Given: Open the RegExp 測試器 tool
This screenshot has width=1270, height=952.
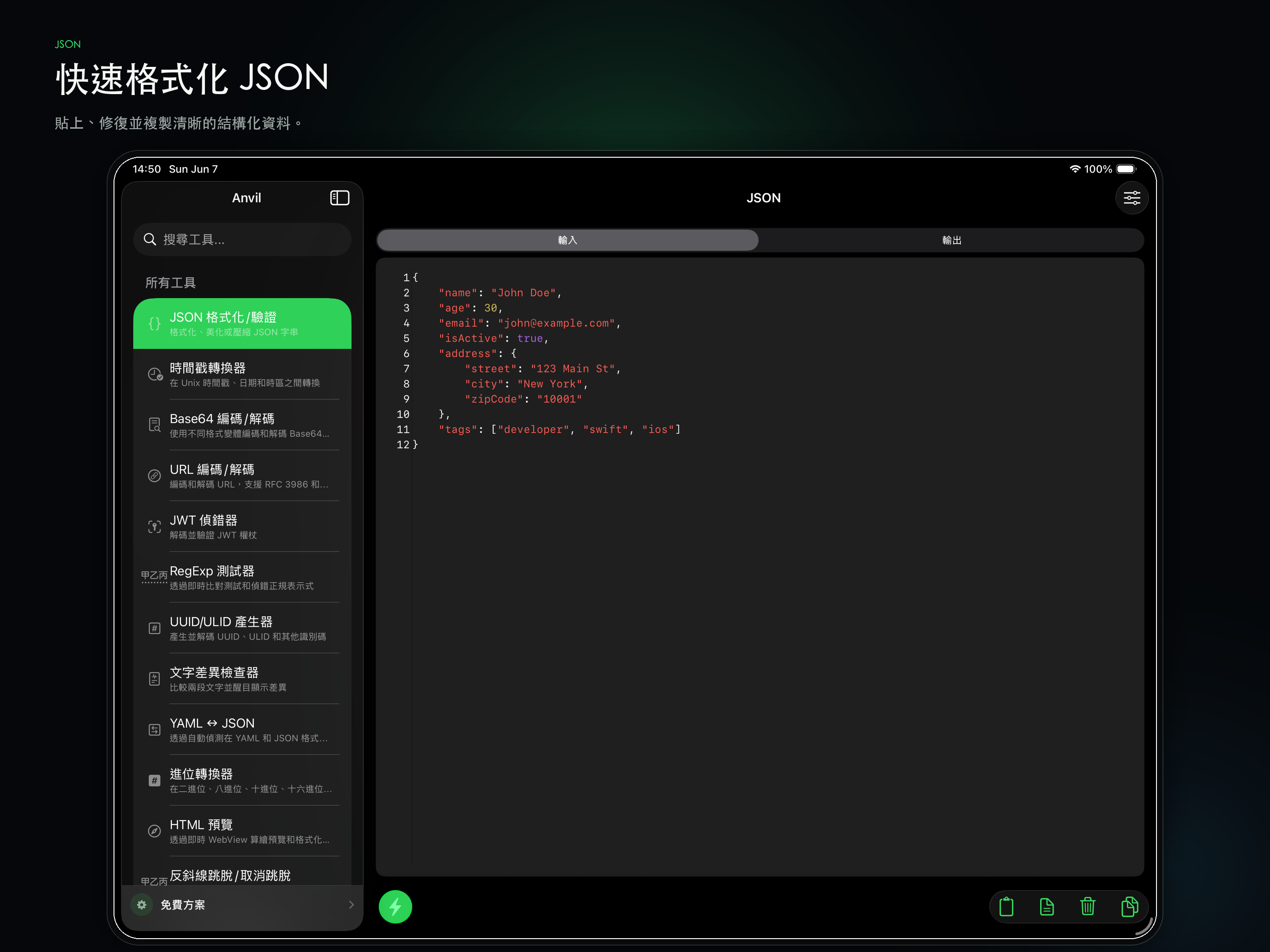Looking at the screenshot, I should (242, 577).
